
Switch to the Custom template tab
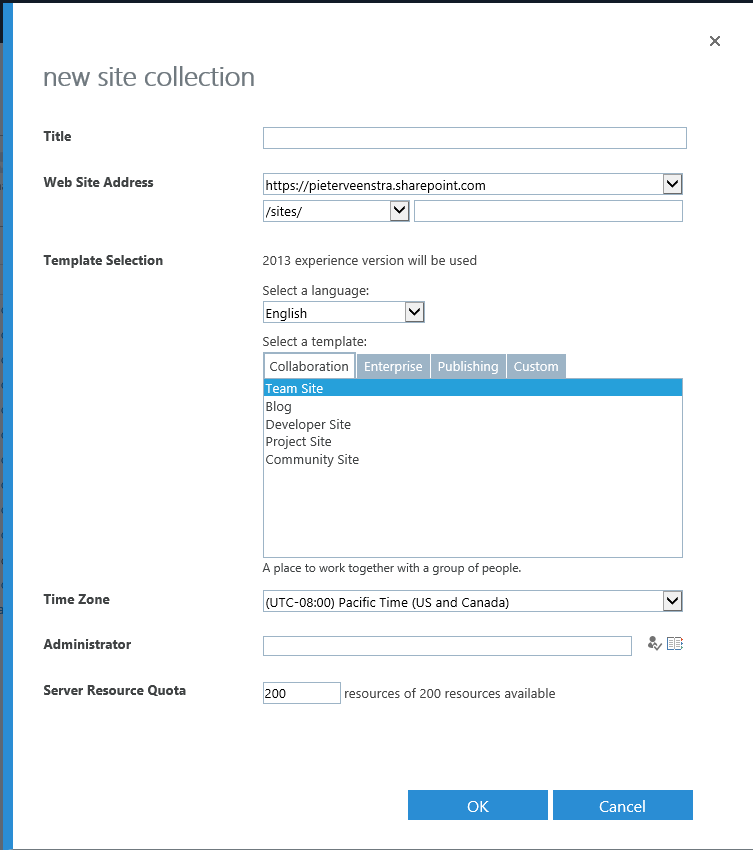point(536,366)
